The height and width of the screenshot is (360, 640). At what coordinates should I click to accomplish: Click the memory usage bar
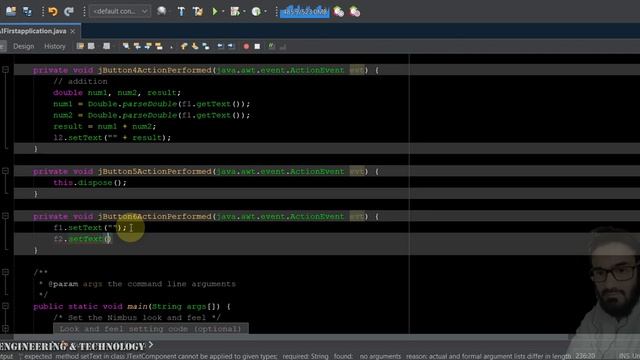304,12
